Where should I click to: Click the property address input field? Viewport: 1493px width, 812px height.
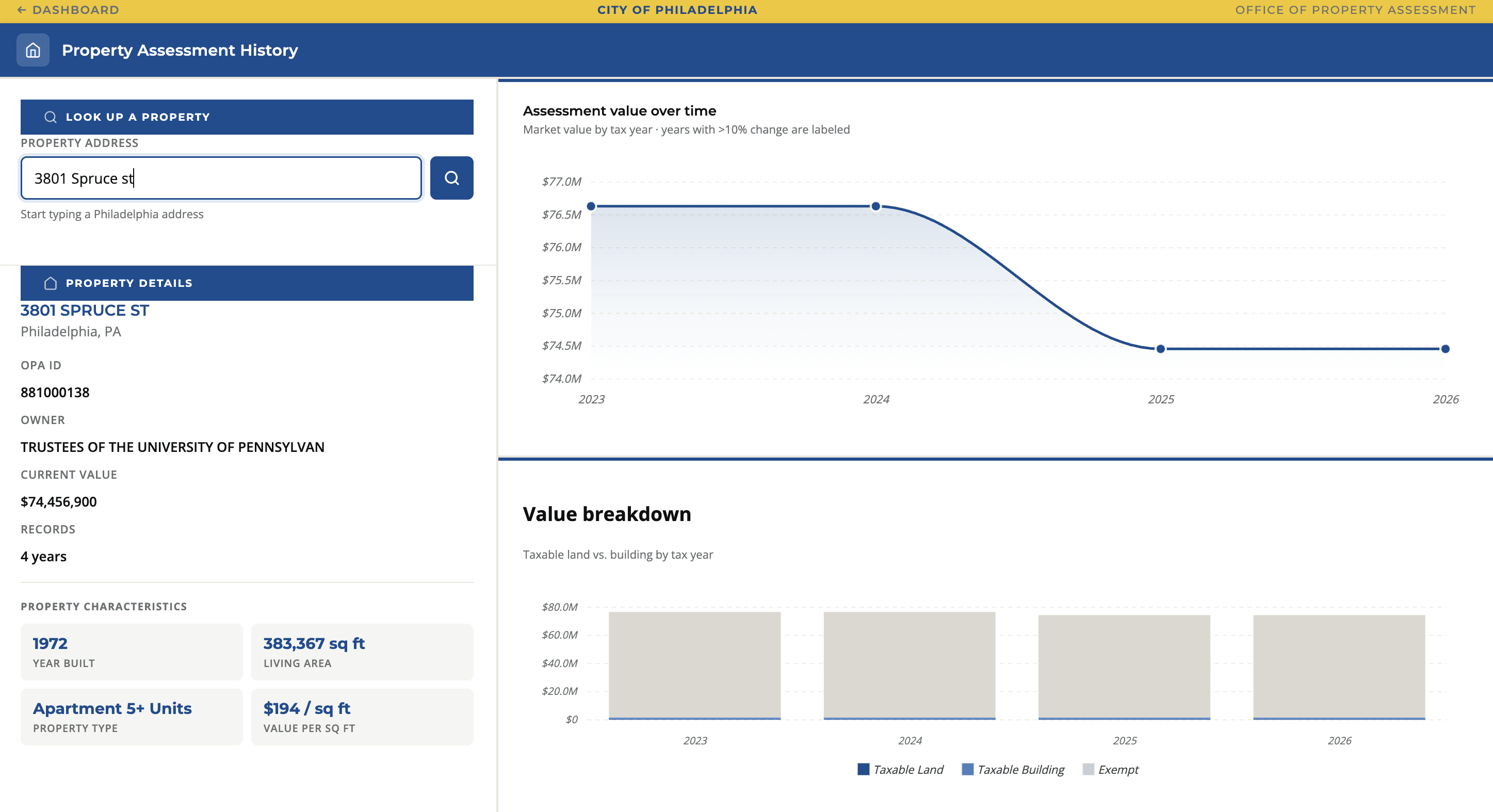221,178
